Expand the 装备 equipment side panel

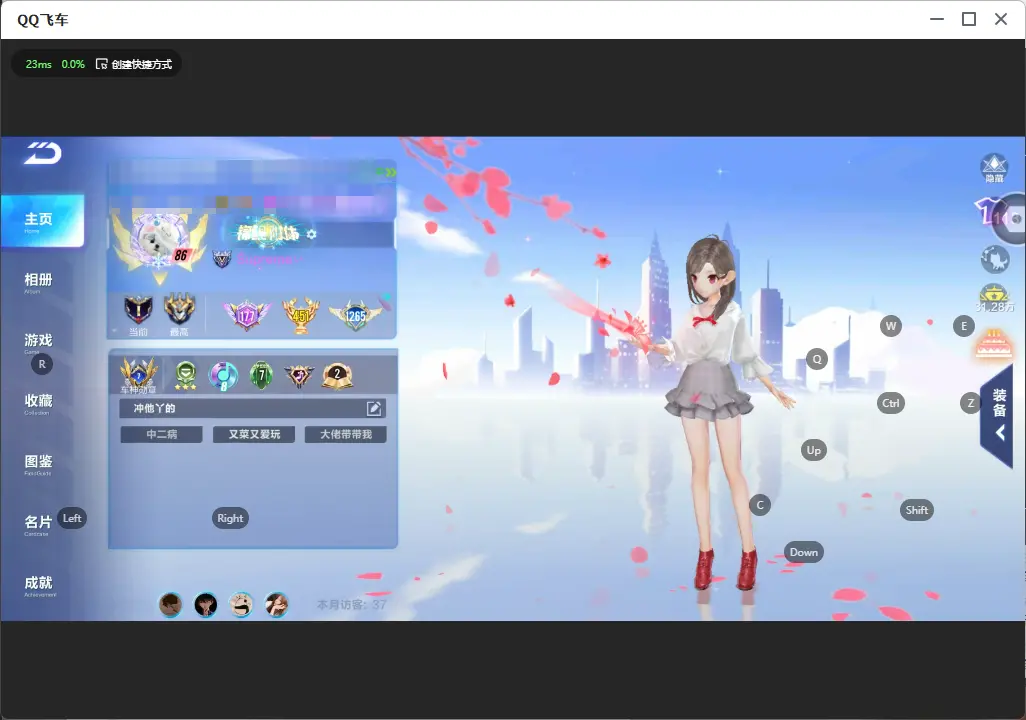click(x=998, y=414)
